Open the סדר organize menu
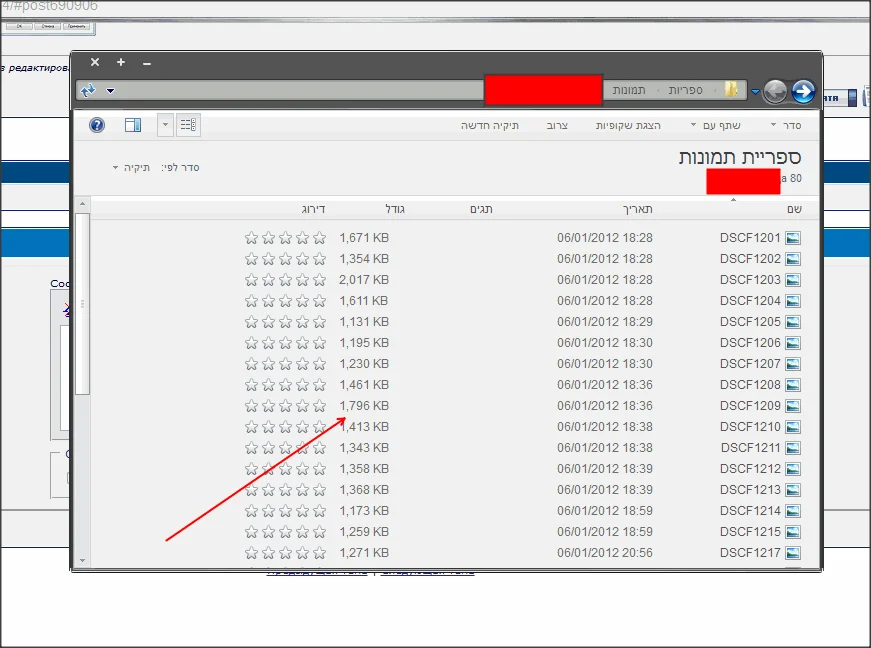The image size is (871, 648). pyautogui.click(x=786, y=125)
